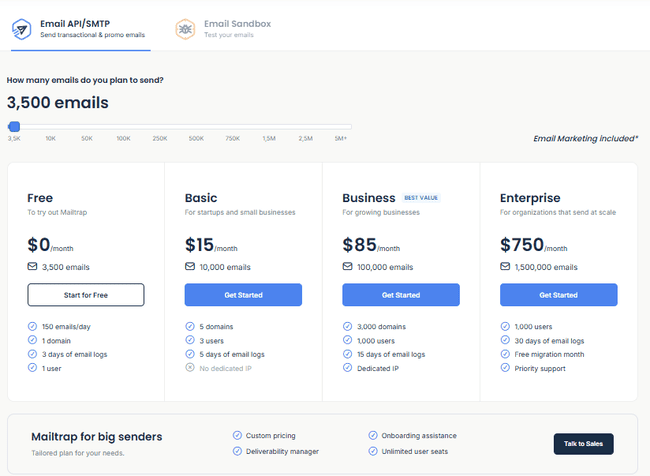Click check icon next to 3 users
650x476 pixels.
pos(190,340)
